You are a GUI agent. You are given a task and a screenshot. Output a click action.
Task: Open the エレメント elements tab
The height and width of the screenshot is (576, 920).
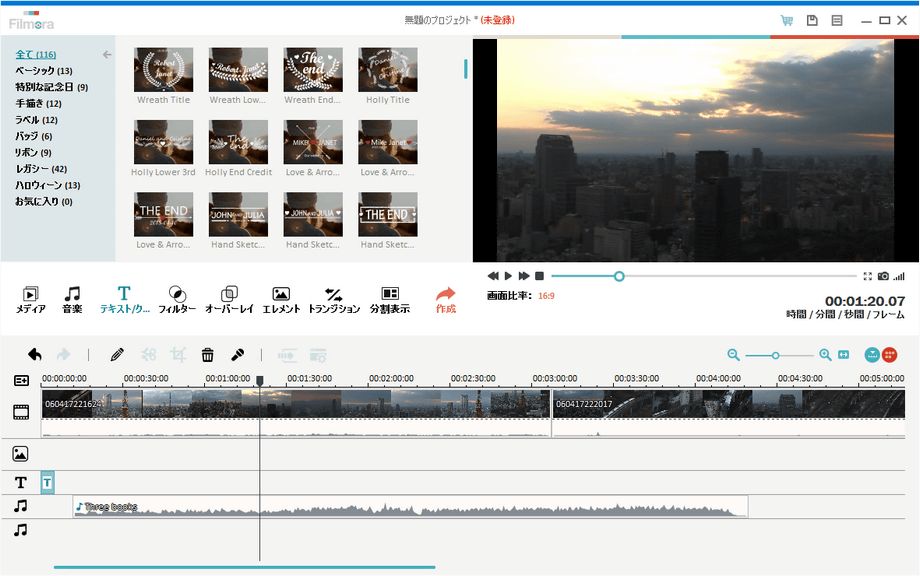[x=281, y=299]
